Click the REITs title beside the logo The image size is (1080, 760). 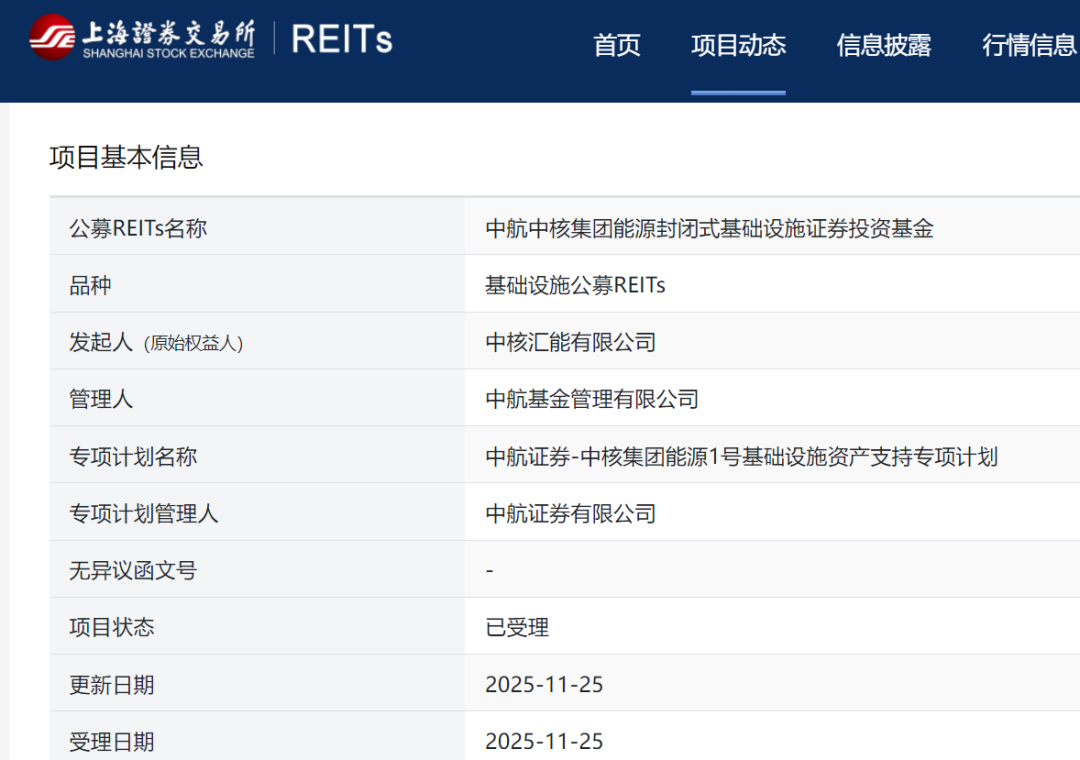(x=341, y=39)
